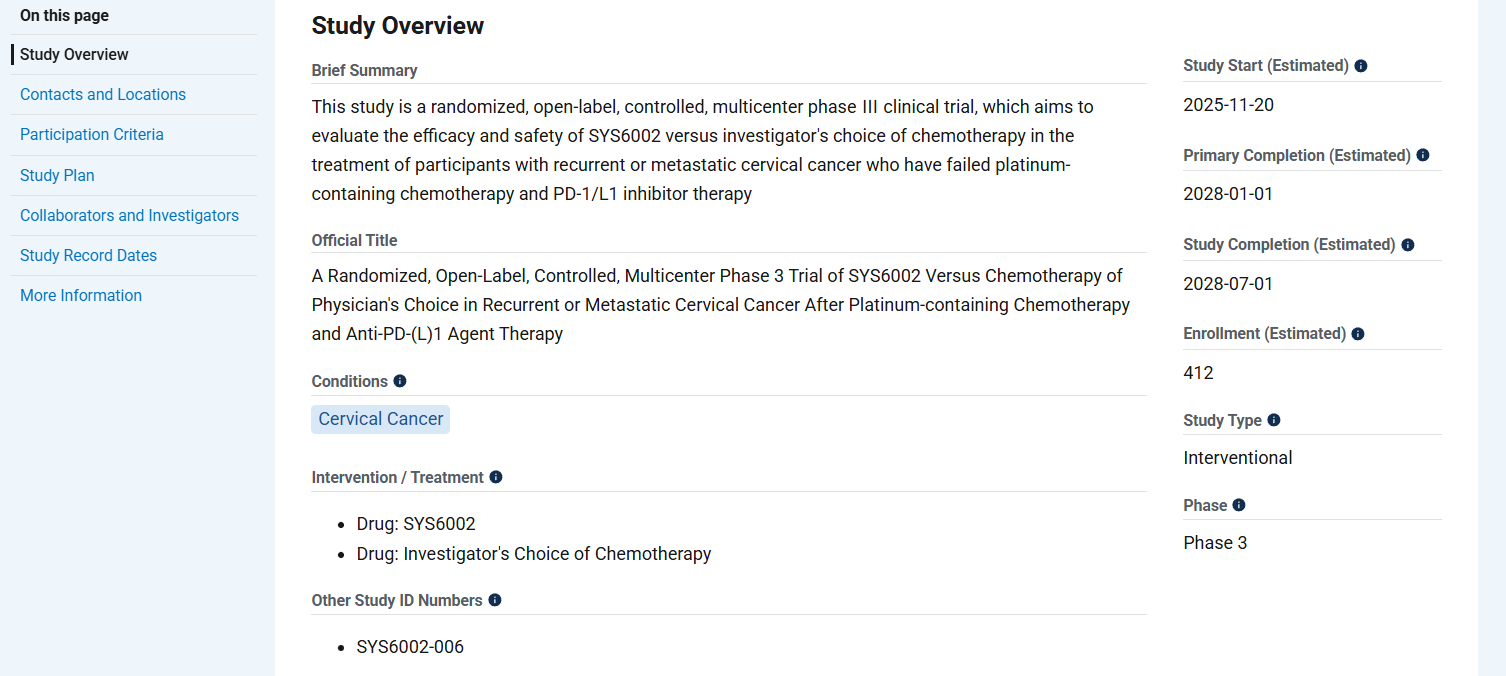Jump to Study Overview section
The width and height of the screenshot is (1506, 676).
(74, 54)
